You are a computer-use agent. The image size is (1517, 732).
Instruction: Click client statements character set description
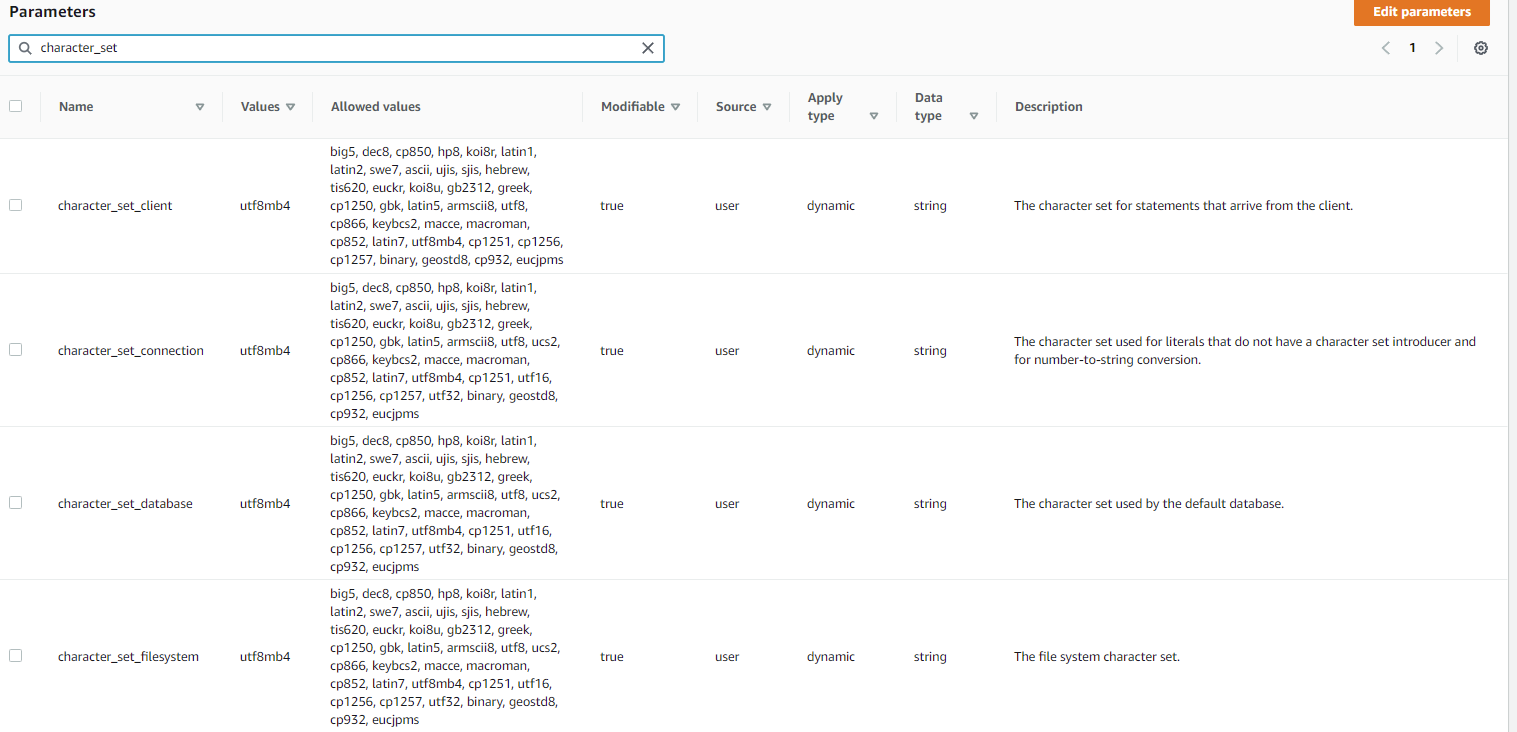click(1183, 206)
